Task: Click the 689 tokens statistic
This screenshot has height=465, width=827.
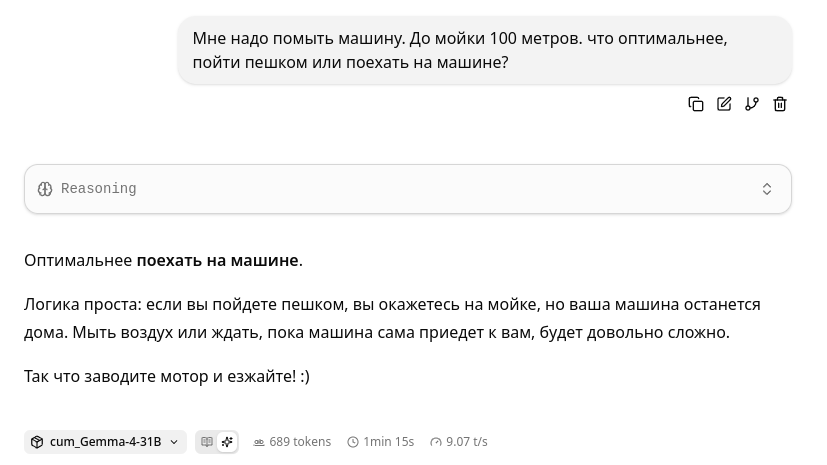Action: (300, 442)
